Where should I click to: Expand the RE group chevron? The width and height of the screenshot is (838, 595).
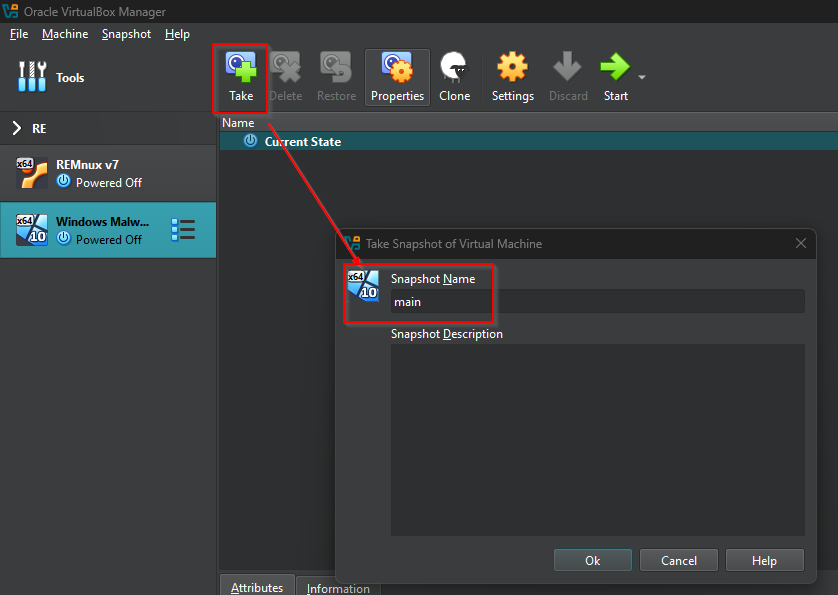17,128
